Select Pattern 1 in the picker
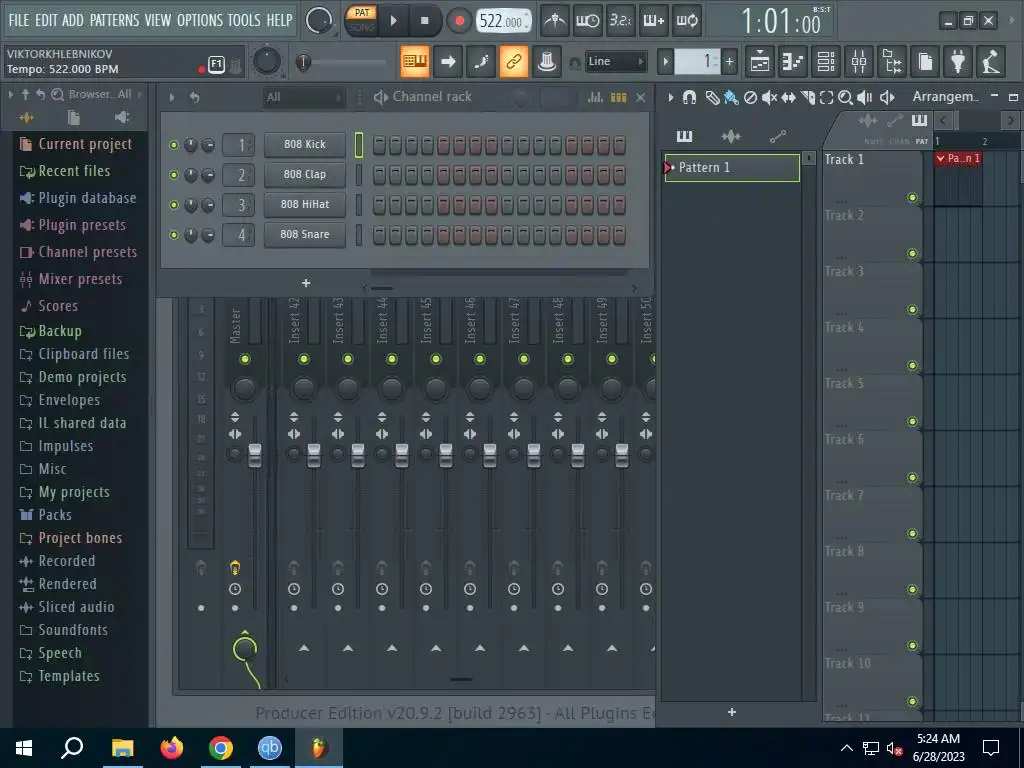Screen dimensions: 1024x768 [x=732, y=168]
